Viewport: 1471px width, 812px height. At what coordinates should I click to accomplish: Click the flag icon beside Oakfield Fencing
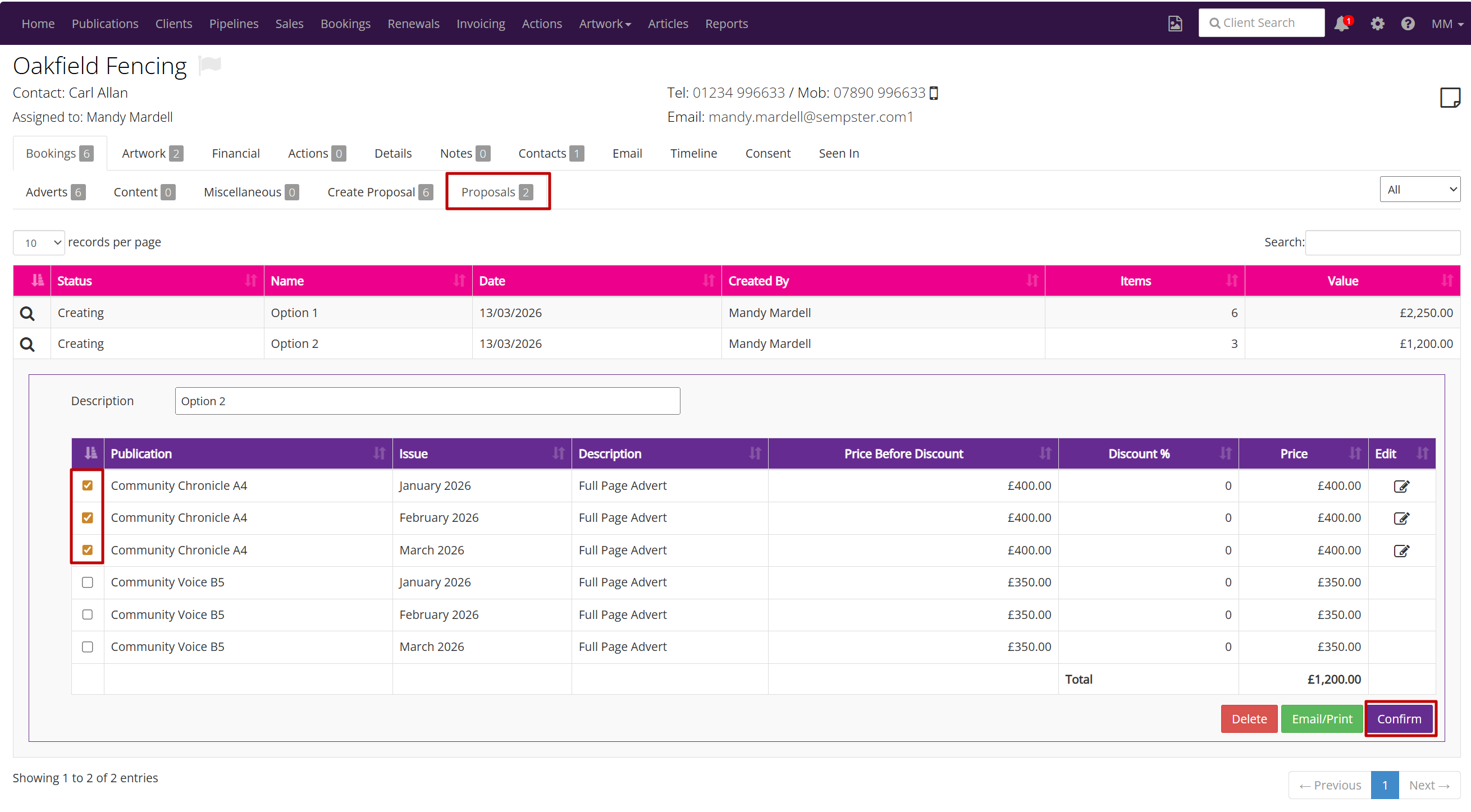(209, 65)
